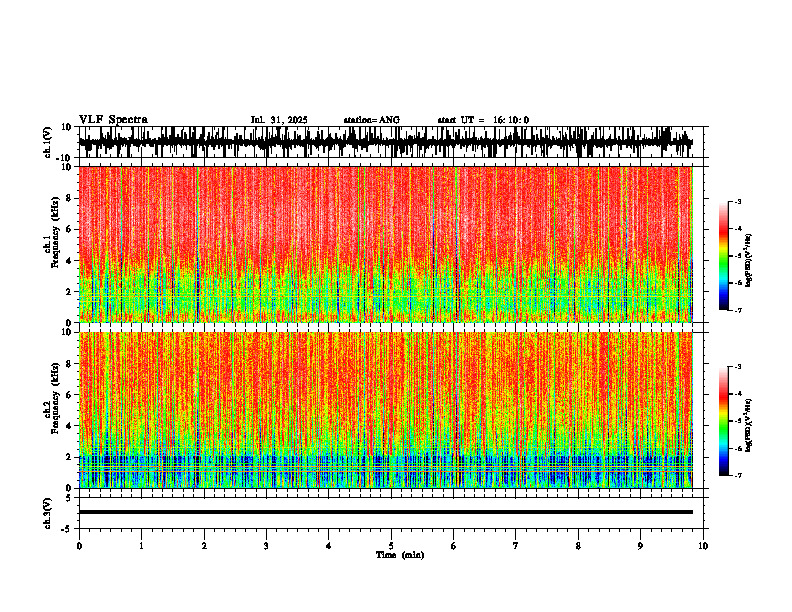Image resolution: width=792 pixels, height=612 pixels.
Task: Click the ch.3 flat black voltage trace
Action: pyautogui.click(x=385, y=512)
